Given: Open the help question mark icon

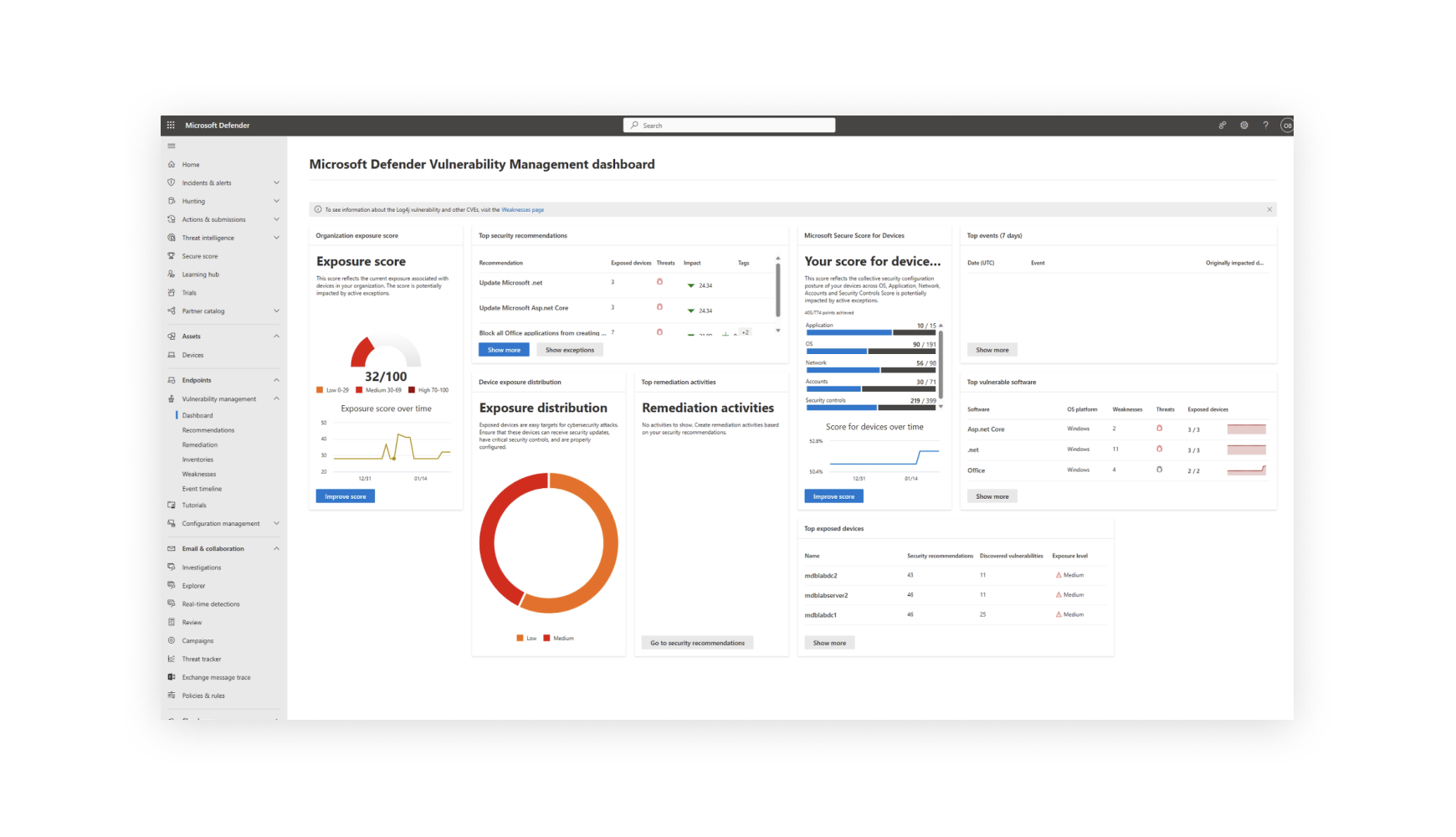Looking at the screenshot, I should point(1266,126).
